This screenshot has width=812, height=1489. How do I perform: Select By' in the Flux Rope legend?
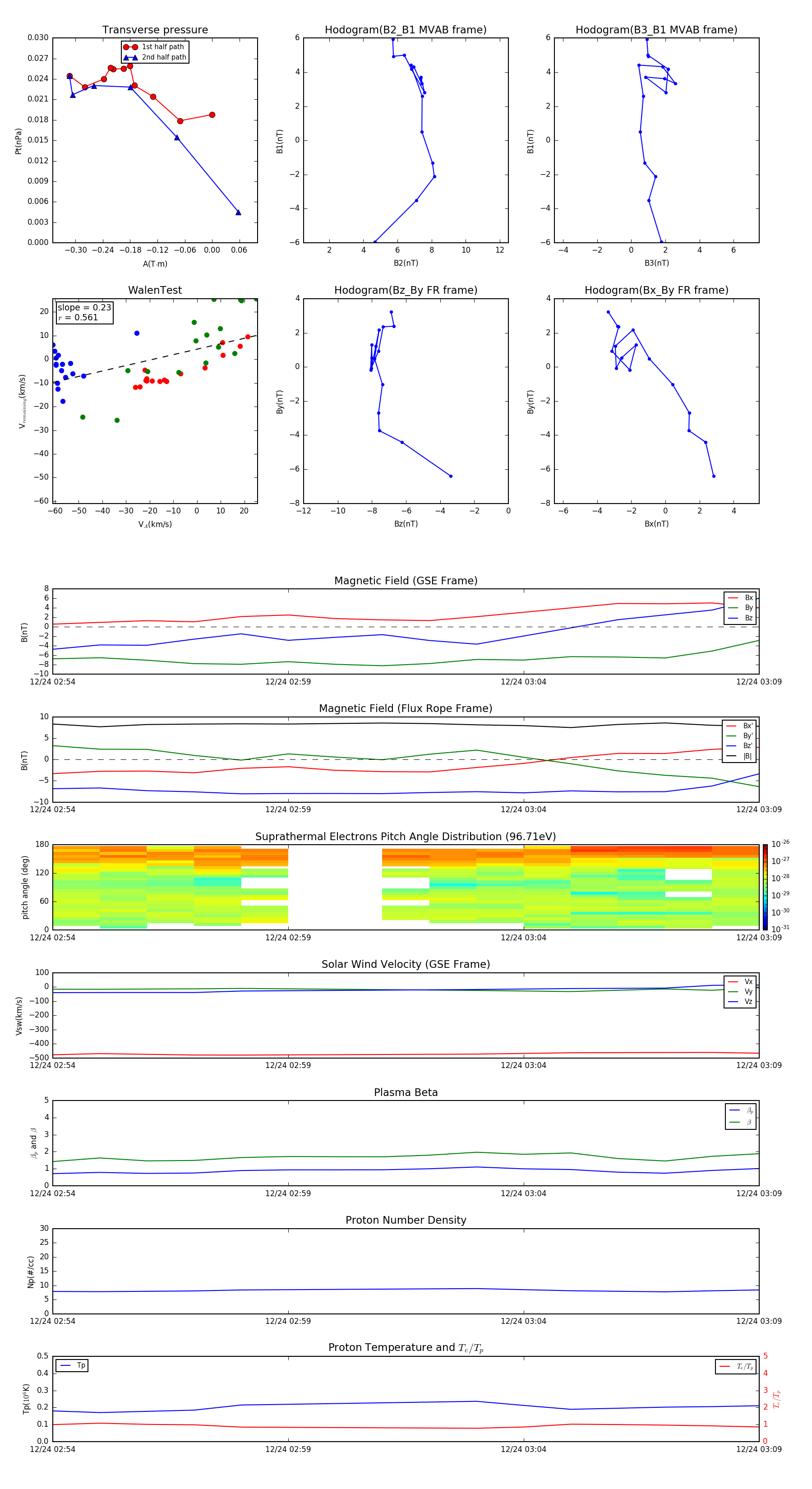739,736
